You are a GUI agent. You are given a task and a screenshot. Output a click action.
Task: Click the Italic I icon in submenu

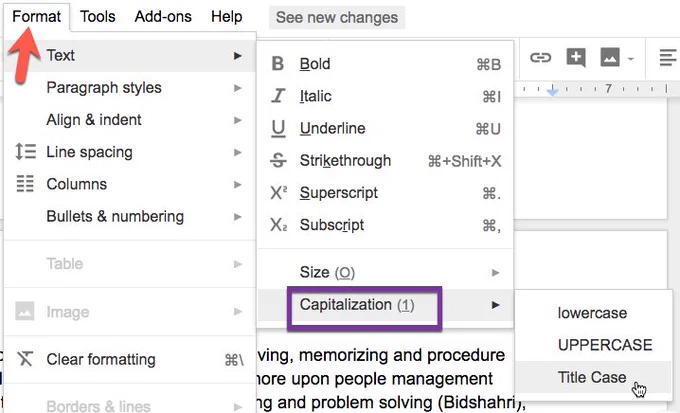[278, 96]
